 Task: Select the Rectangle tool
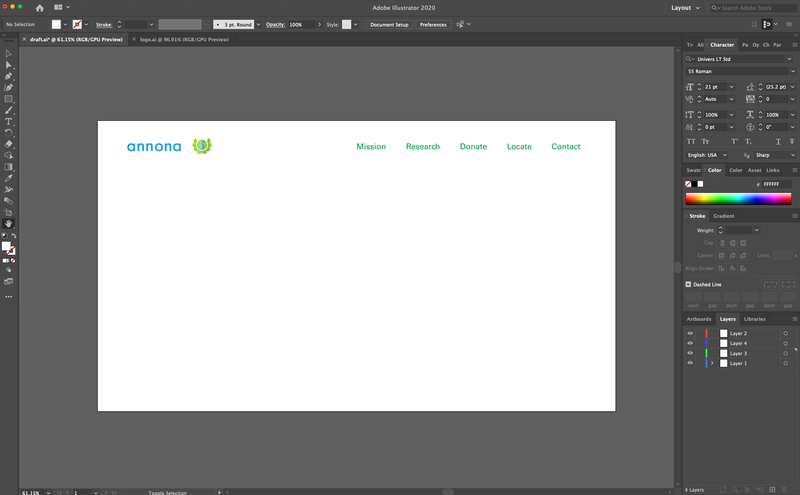pos(8,99)
